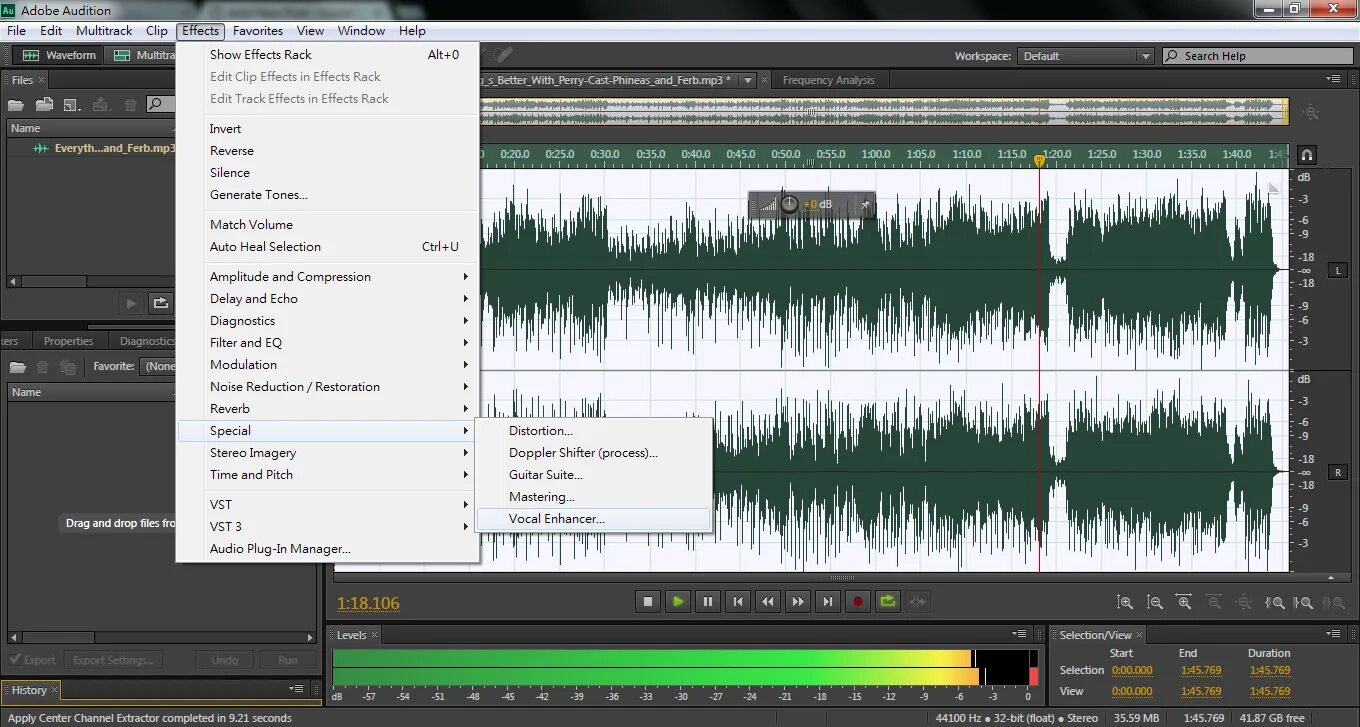Expand Amplitude and Compression submenu
This screenshot has height=727, width=1360.
pos(328,276)
